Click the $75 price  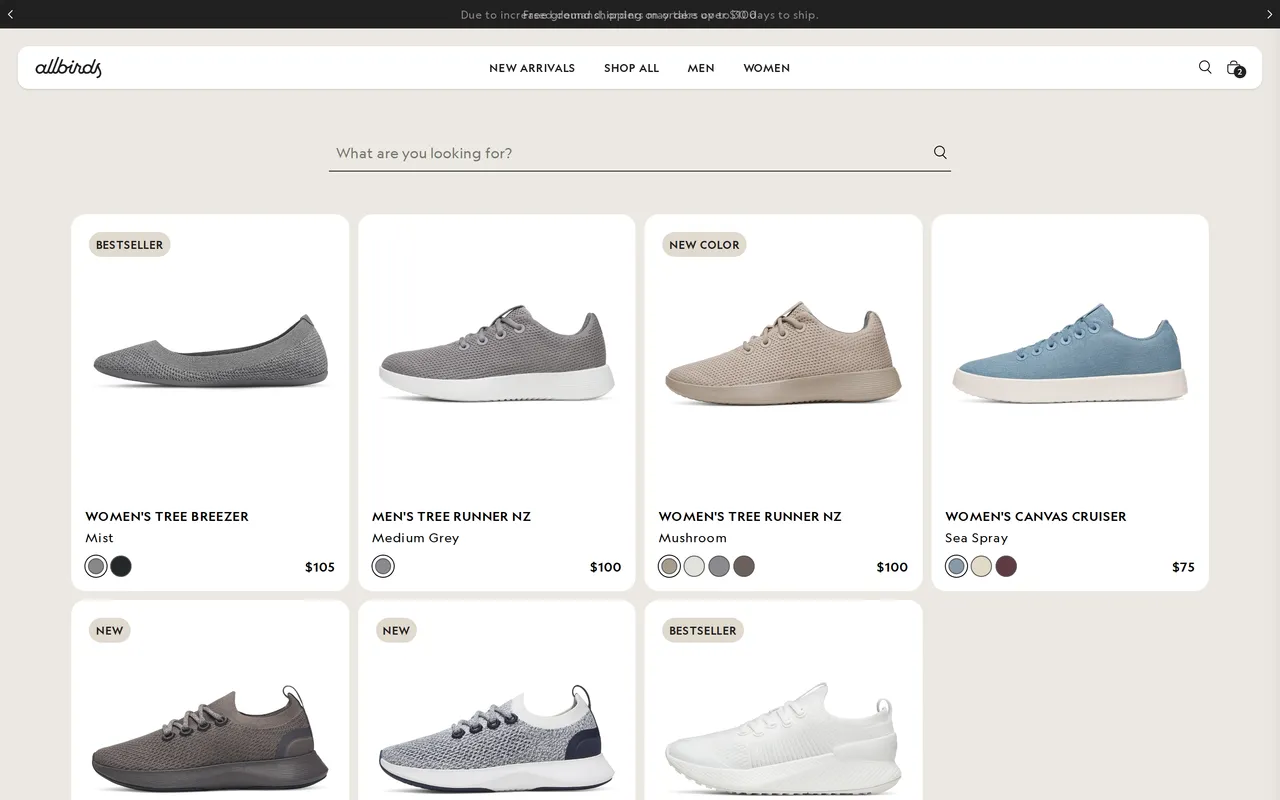coord(1183,567)
